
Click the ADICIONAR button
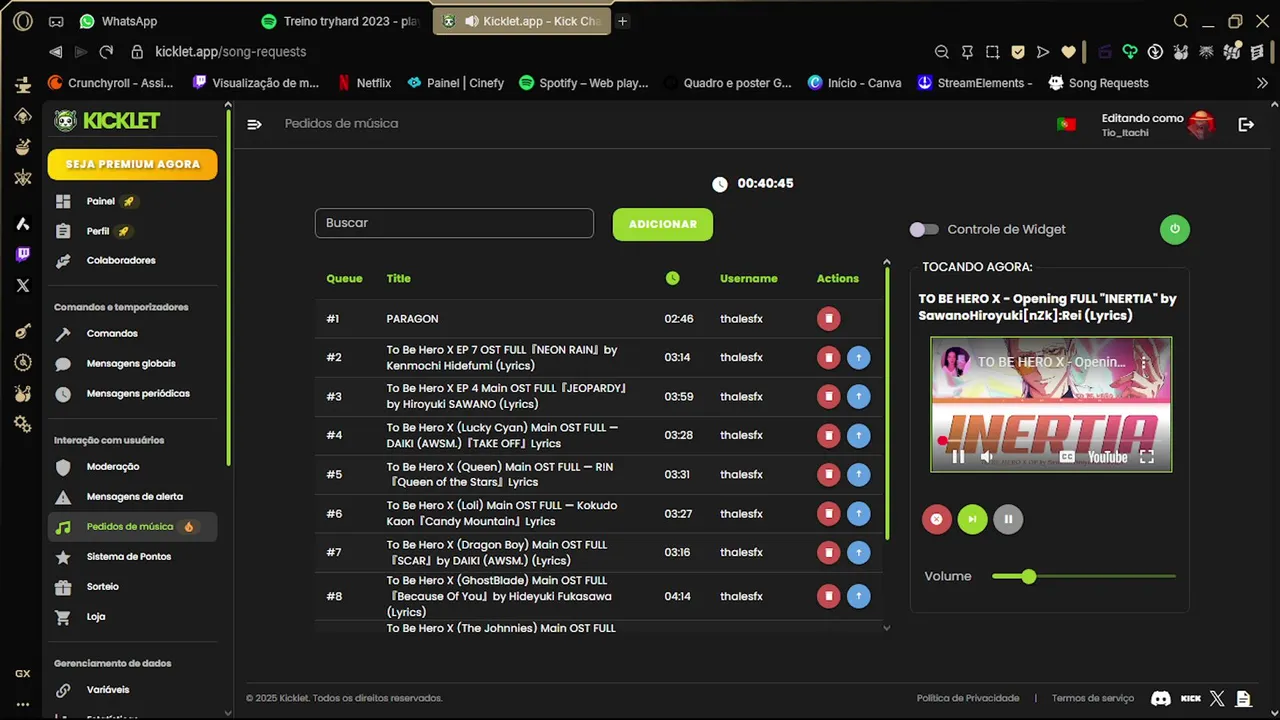(x=663, y=224)
